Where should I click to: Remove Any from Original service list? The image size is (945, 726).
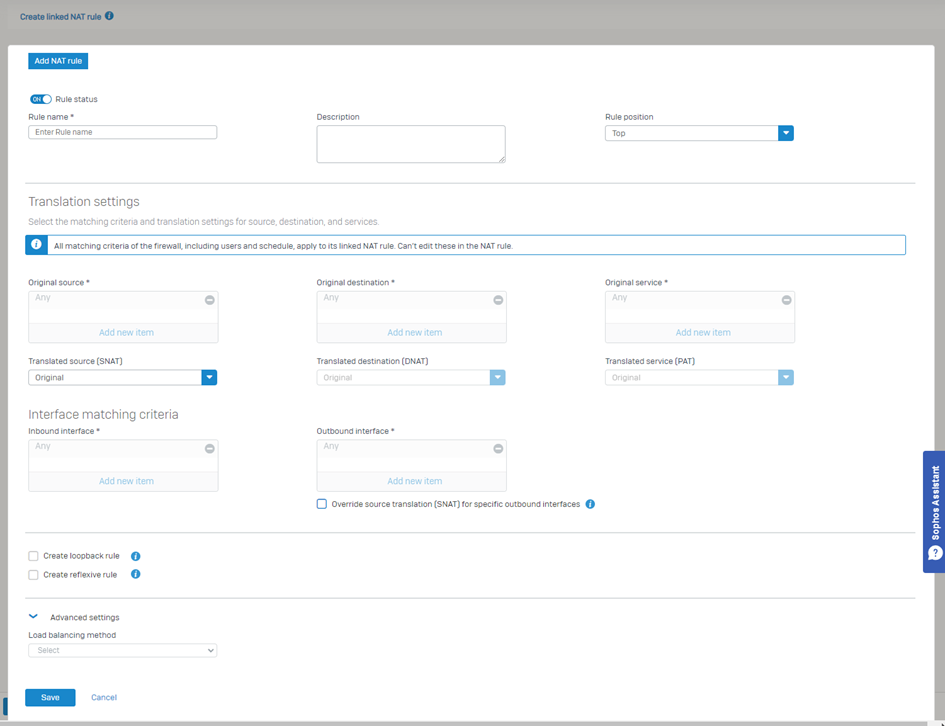pos(786,300)
